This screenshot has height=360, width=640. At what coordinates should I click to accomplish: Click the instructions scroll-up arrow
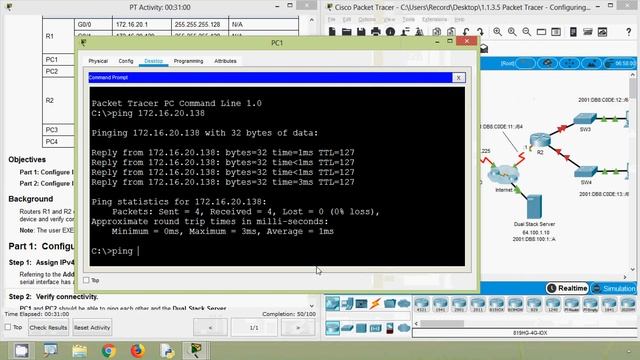coord(312,20)
